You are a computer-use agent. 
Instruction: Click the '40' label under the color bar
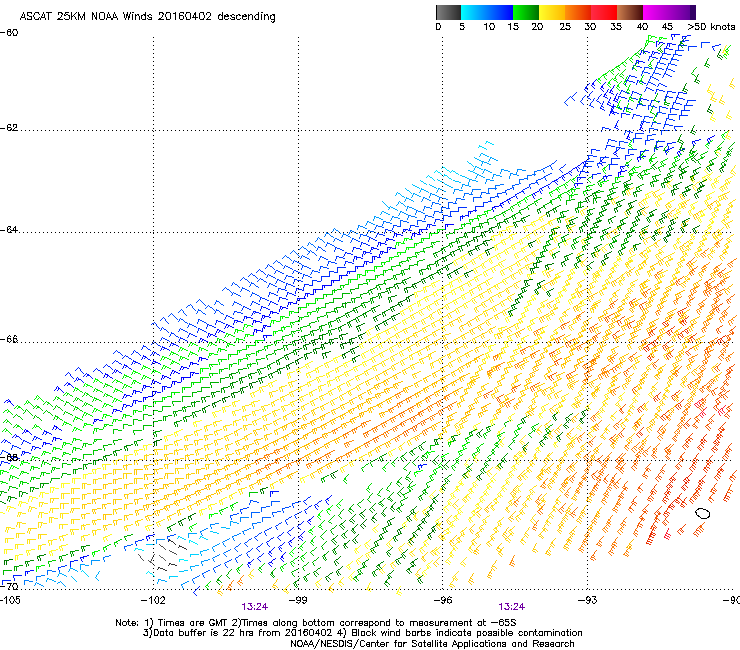click(642, 27)
